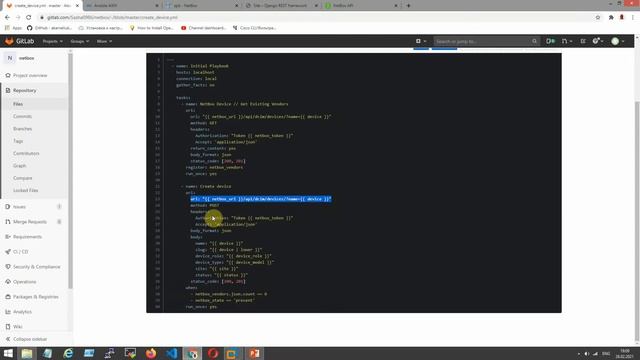Select Compare in repository submenu
This screenshot has height=360, width=640.
[x=22, y=178]
